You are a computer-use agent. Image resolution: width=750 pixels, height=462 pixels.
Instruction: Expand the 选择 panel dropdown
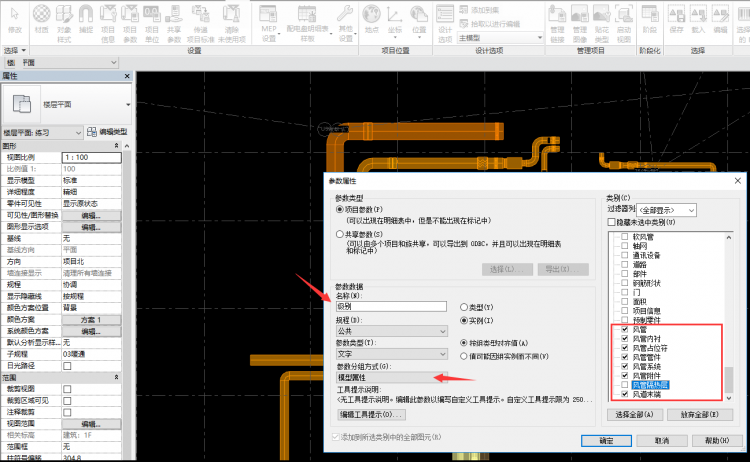(x=15, y=50)
